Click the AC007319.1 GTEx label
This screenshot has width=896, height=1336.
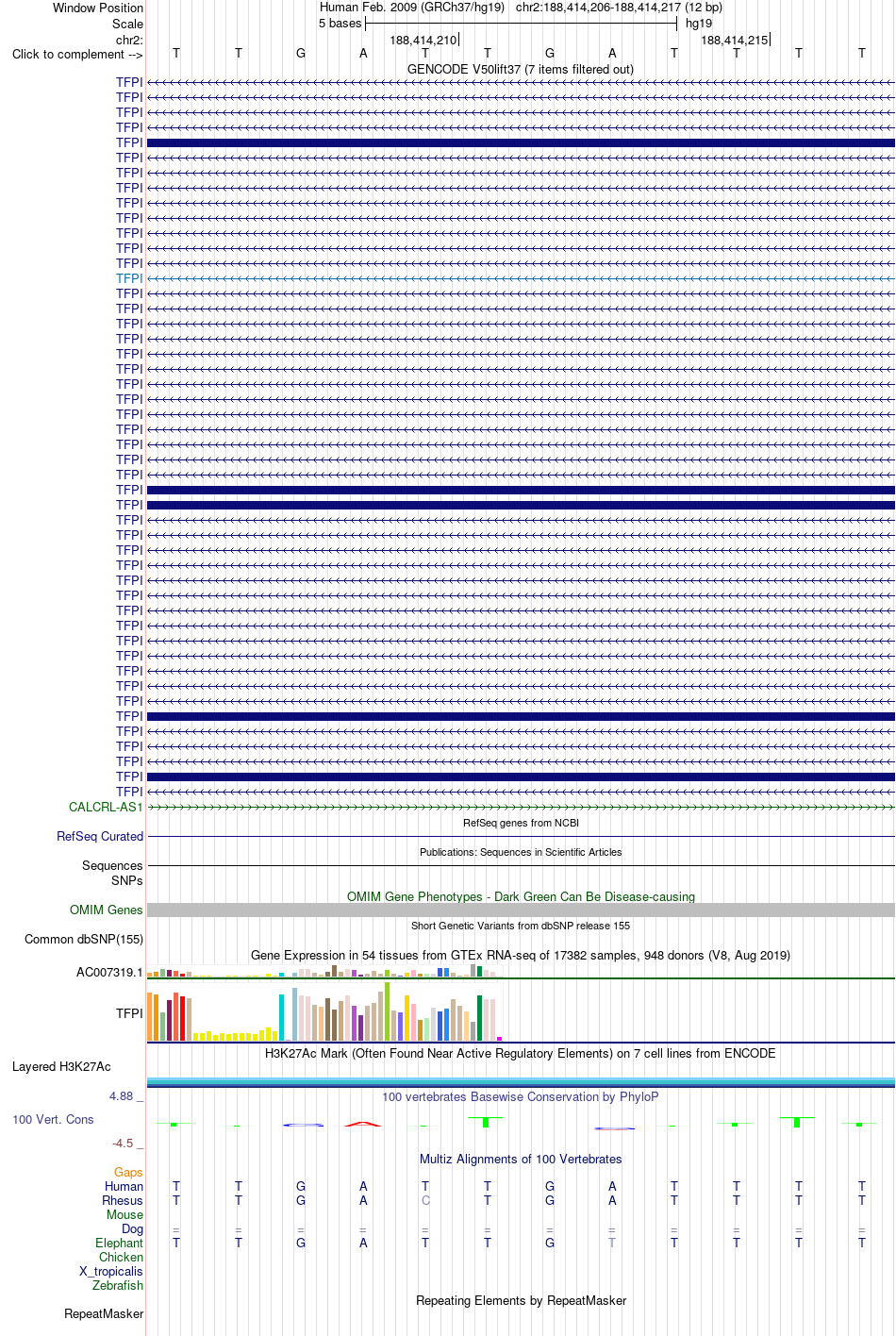pyautogui.click(x=109, y=972)
